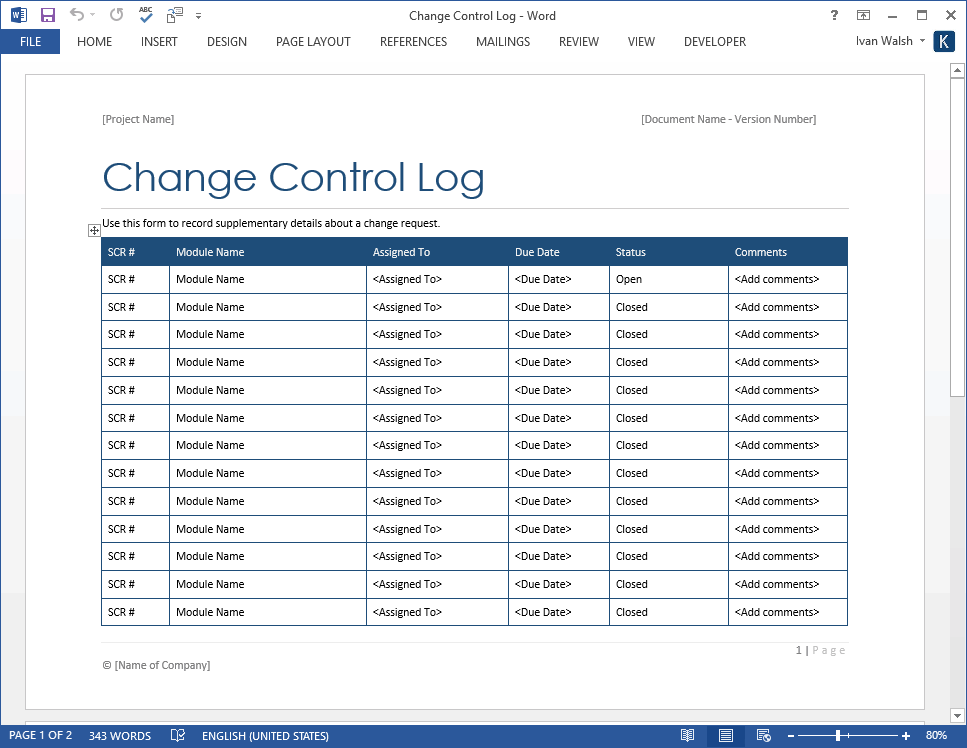The image size is (967, 748).
Task: Check proofing errors from the status bar
Action: [178, 735]
